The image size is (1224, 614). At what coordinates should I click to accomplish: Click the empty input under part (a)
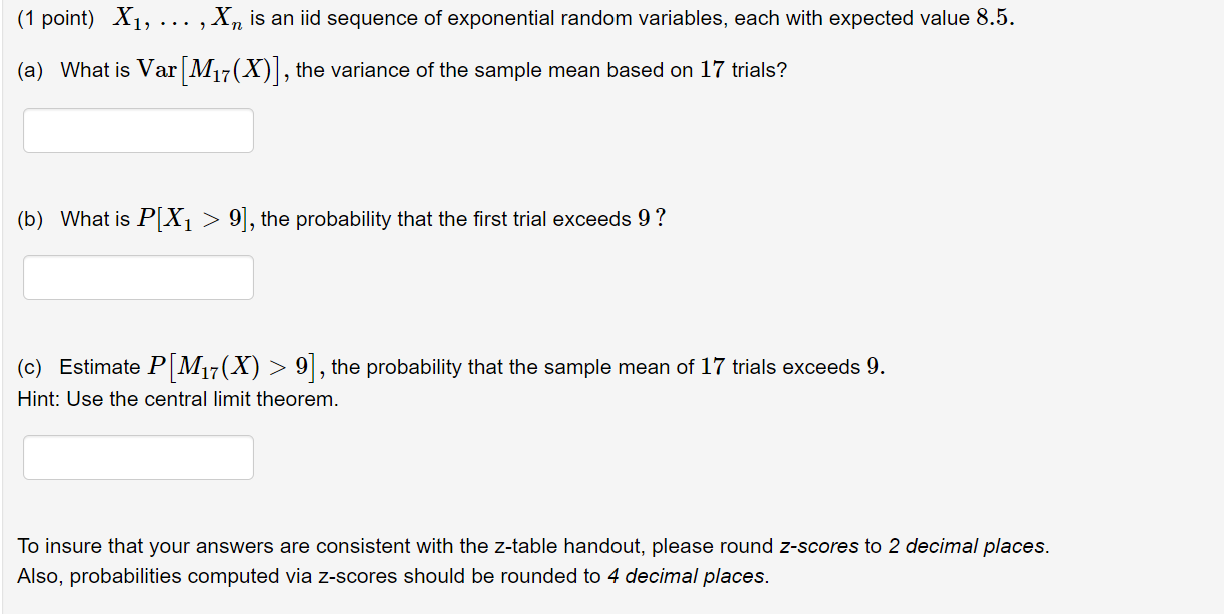(137, 130)
